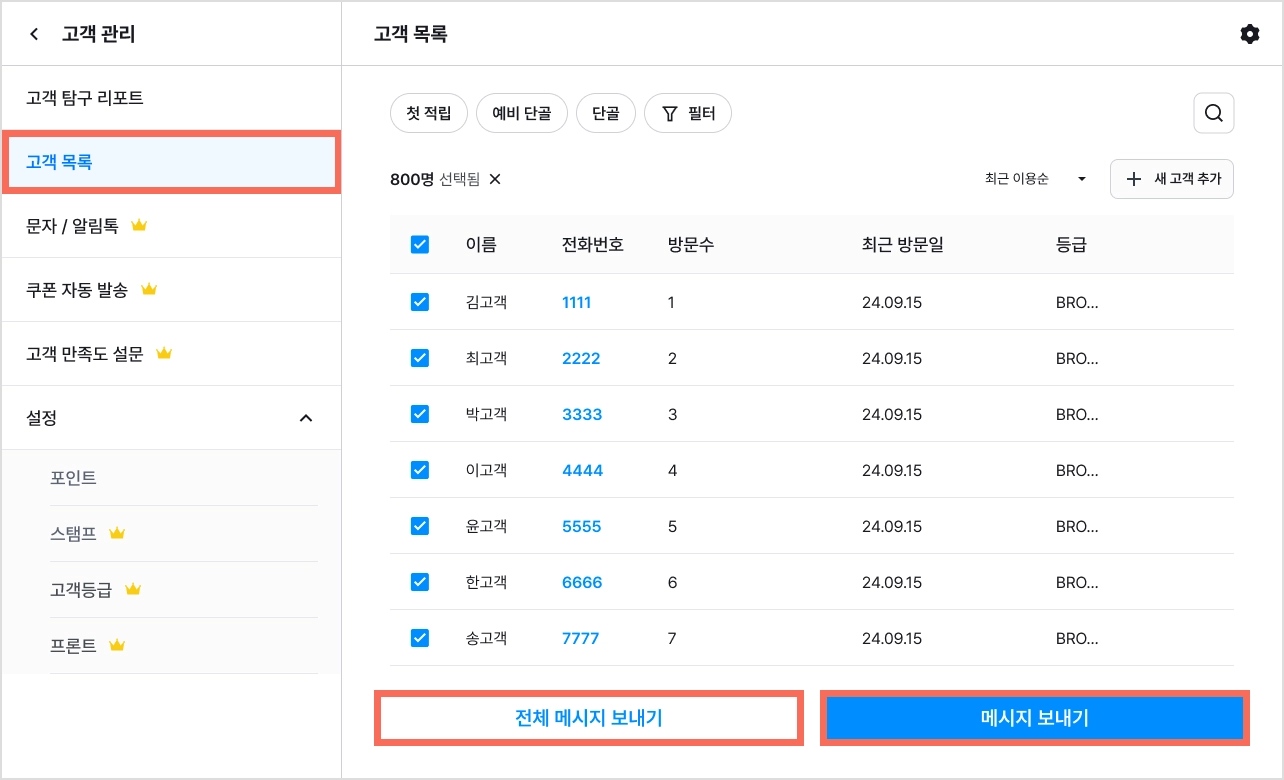The height and width of the screenshot is (780, 1284).
Task: Open the 고객 만족도 설문 menu item
Action: (x=171, y=354)
